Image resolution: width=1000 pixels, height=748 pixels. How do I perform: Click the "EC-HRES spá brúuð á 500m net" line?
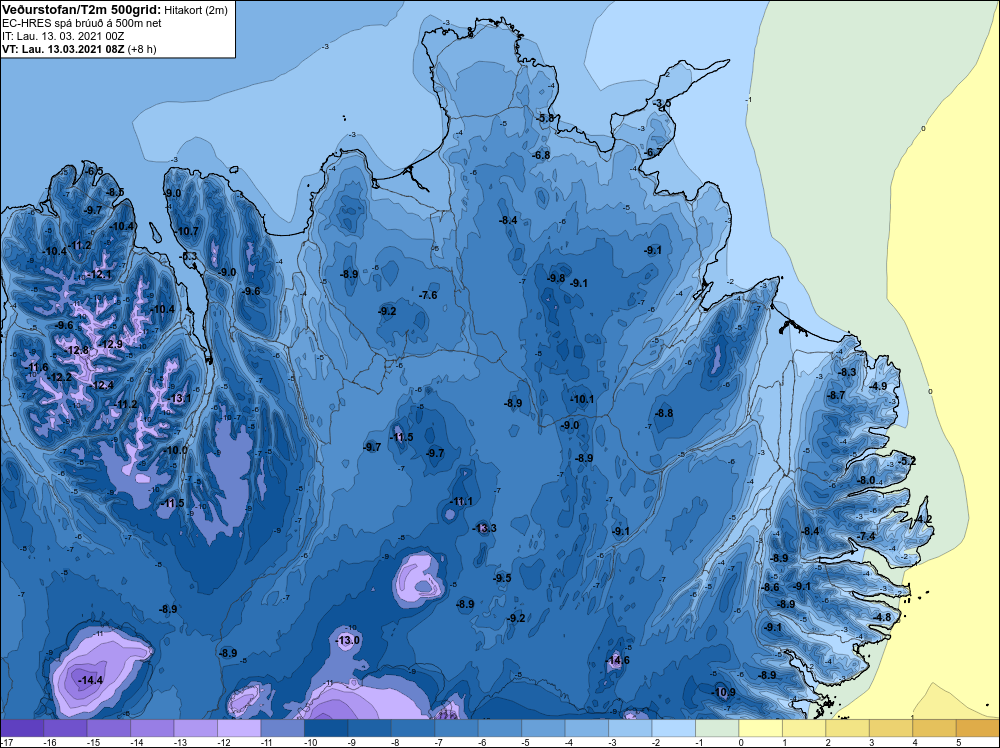click(82, 23)
